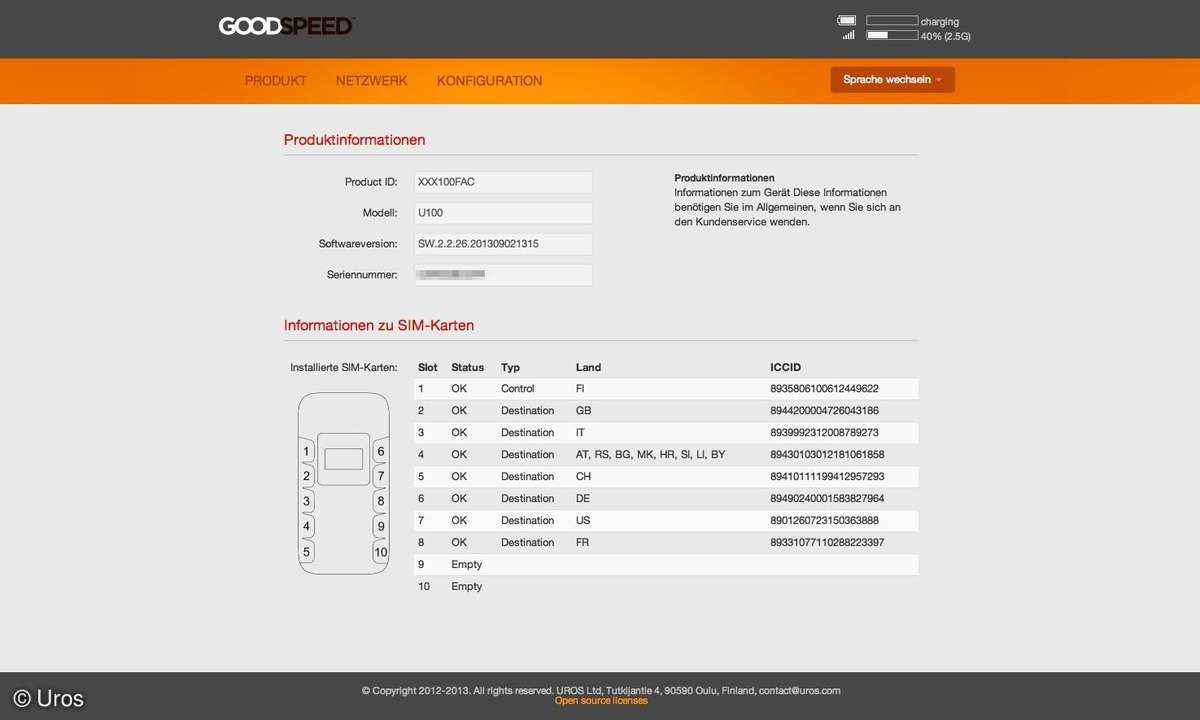Click the Open source licenses link

pos(601,701)
